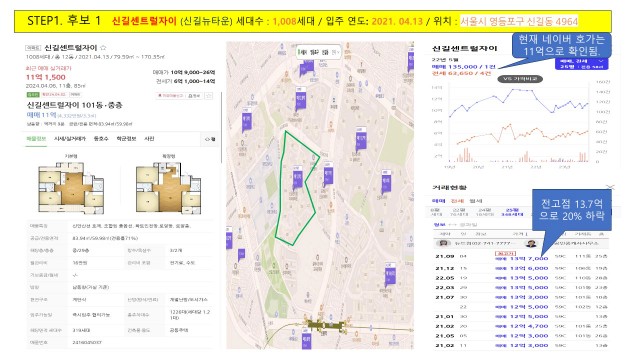This screenshot has width=640, height=360.
Task: Click the 전세 62,650 / 4건 summary
Action: pos(461,73)
